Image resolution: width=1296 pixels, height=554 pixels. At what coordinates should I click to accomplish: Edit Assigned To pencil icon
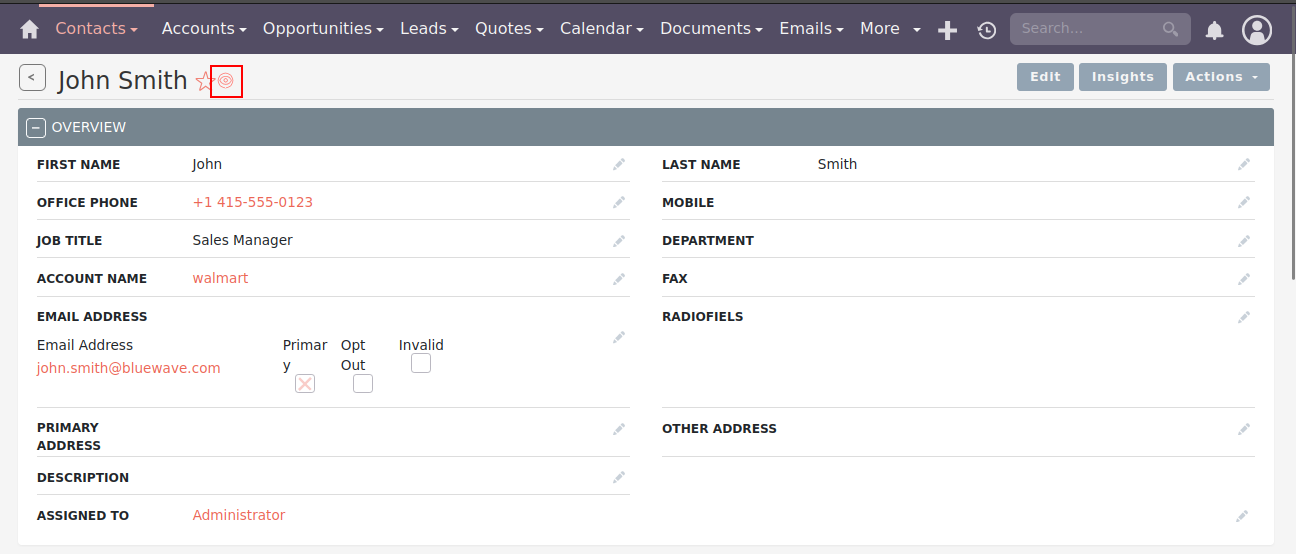(x=1242, y=516)
